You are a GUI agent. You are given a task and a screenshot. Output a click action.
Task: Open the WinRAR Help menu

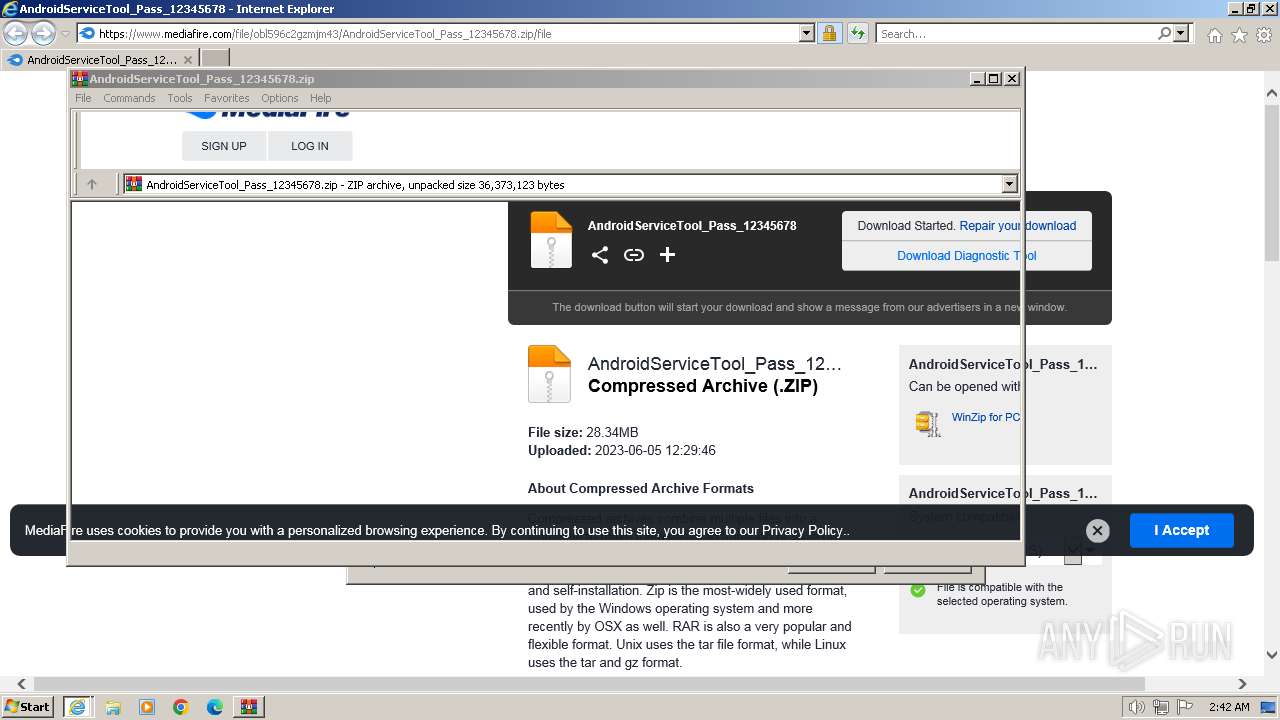(x=320, y=98)
